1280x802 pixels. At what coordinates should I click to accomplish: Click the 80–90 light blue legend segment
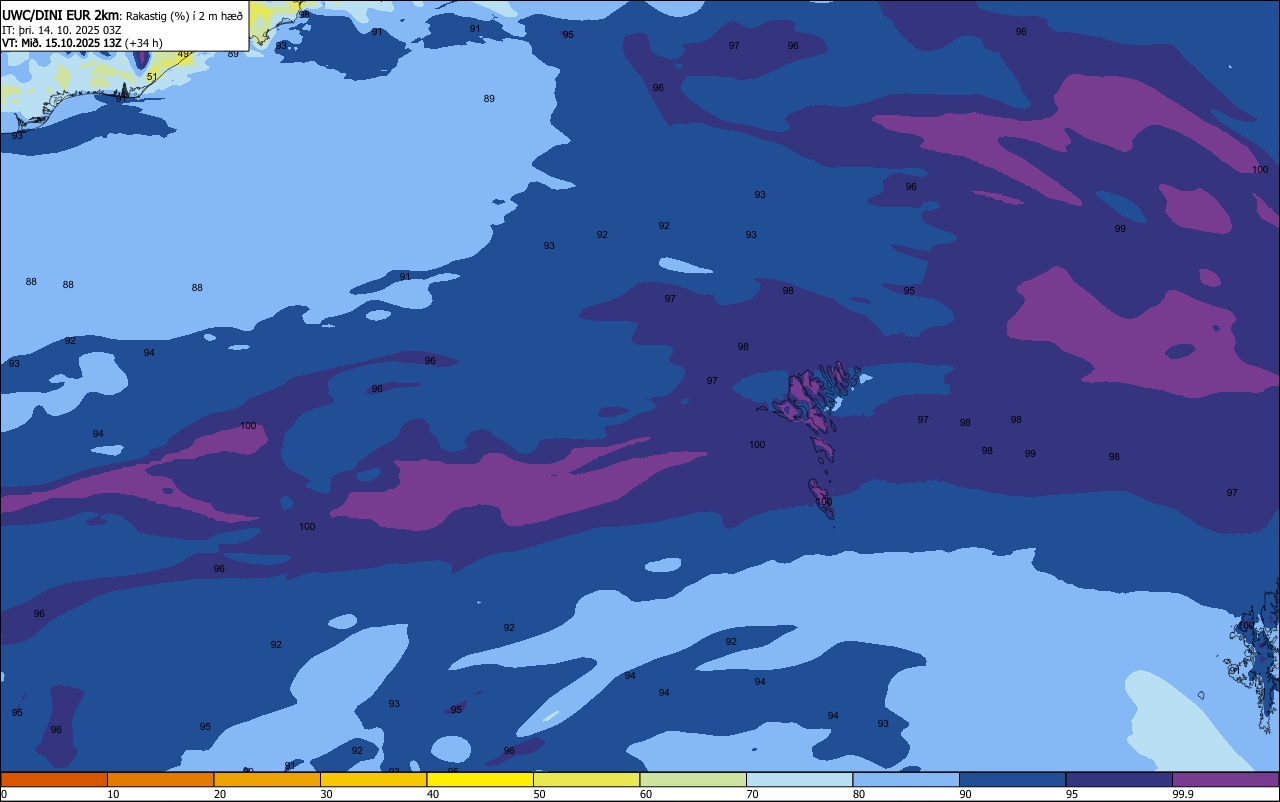point(906,779)
